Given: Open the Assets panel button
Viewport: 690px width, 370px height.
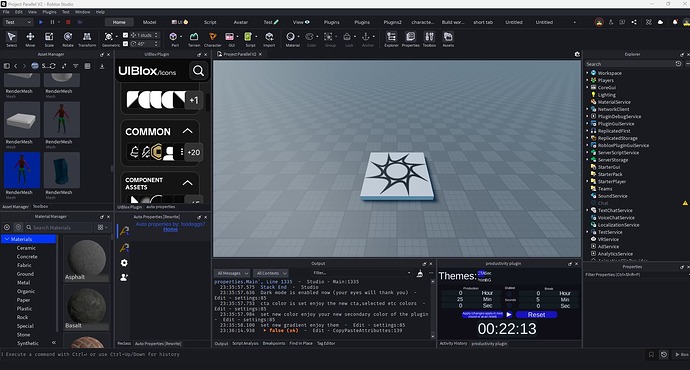Looking at the screenshot, I should [448, 39].
